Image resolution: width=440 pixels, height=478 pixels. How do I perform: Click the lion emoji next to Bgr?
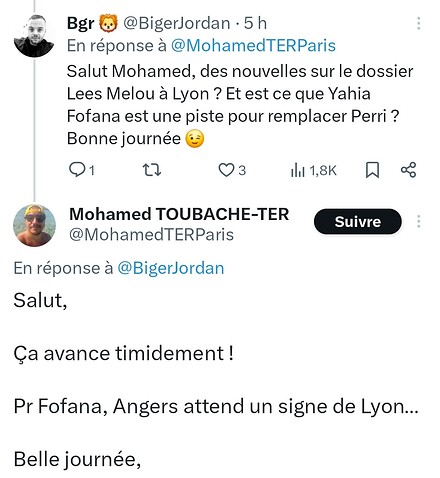click(x=108, y=24)
